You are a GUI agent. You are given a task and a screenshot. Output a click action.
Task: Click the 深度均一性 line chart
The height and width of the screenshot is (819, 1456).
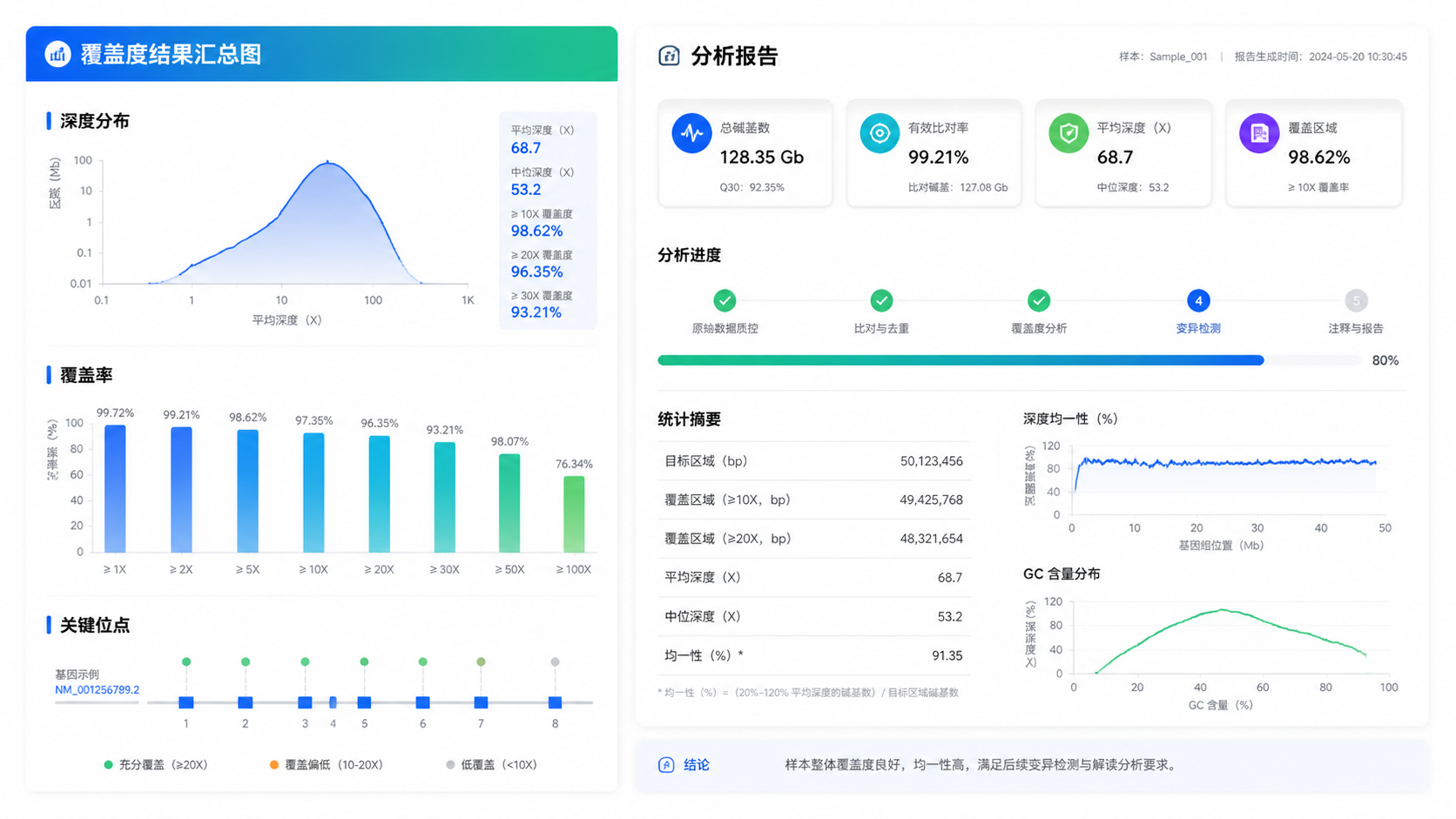coord(1226,480)
